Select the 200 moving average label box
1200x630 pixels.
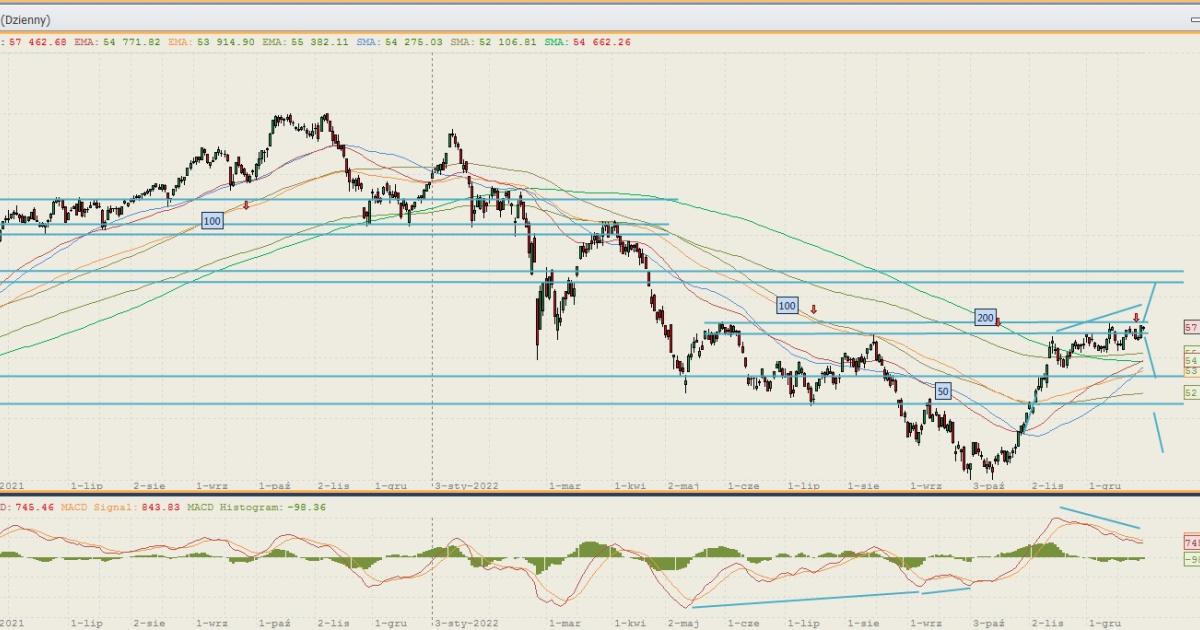point(985,318)
